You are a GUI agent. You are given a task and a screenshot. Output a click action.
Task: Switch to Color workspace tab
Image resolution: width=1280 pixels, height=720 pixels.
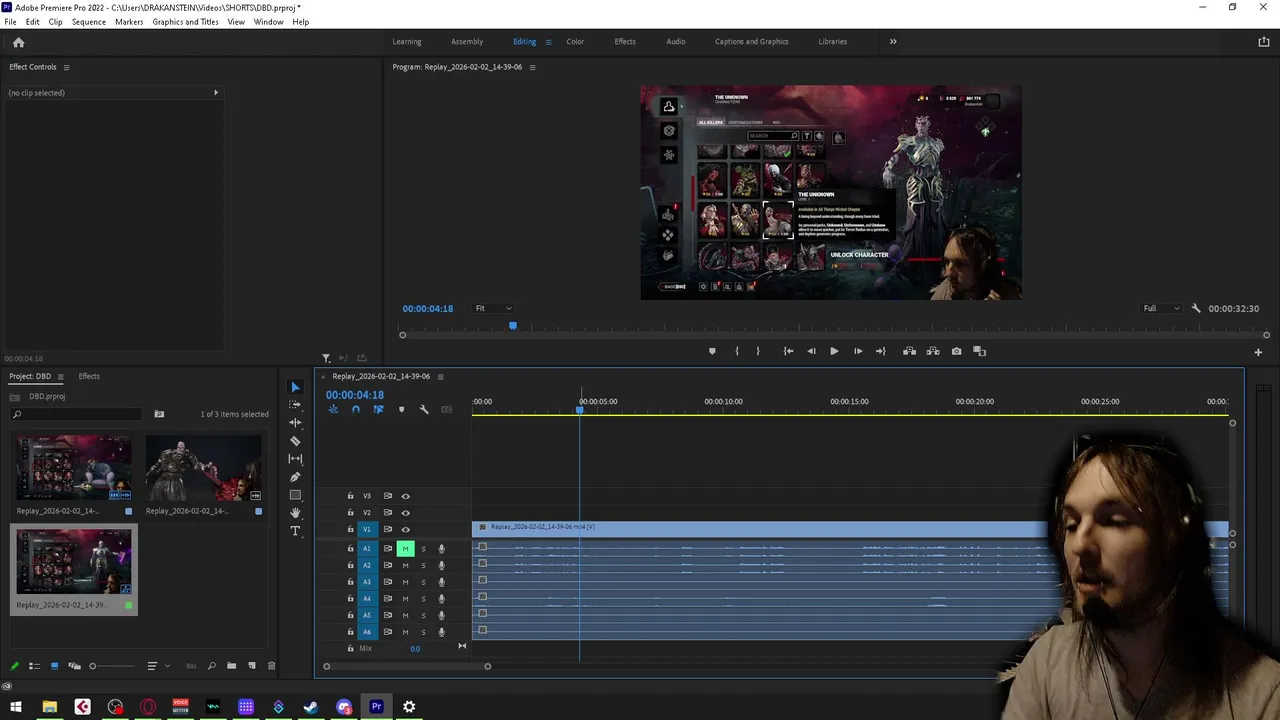click(x=575, y=42)
